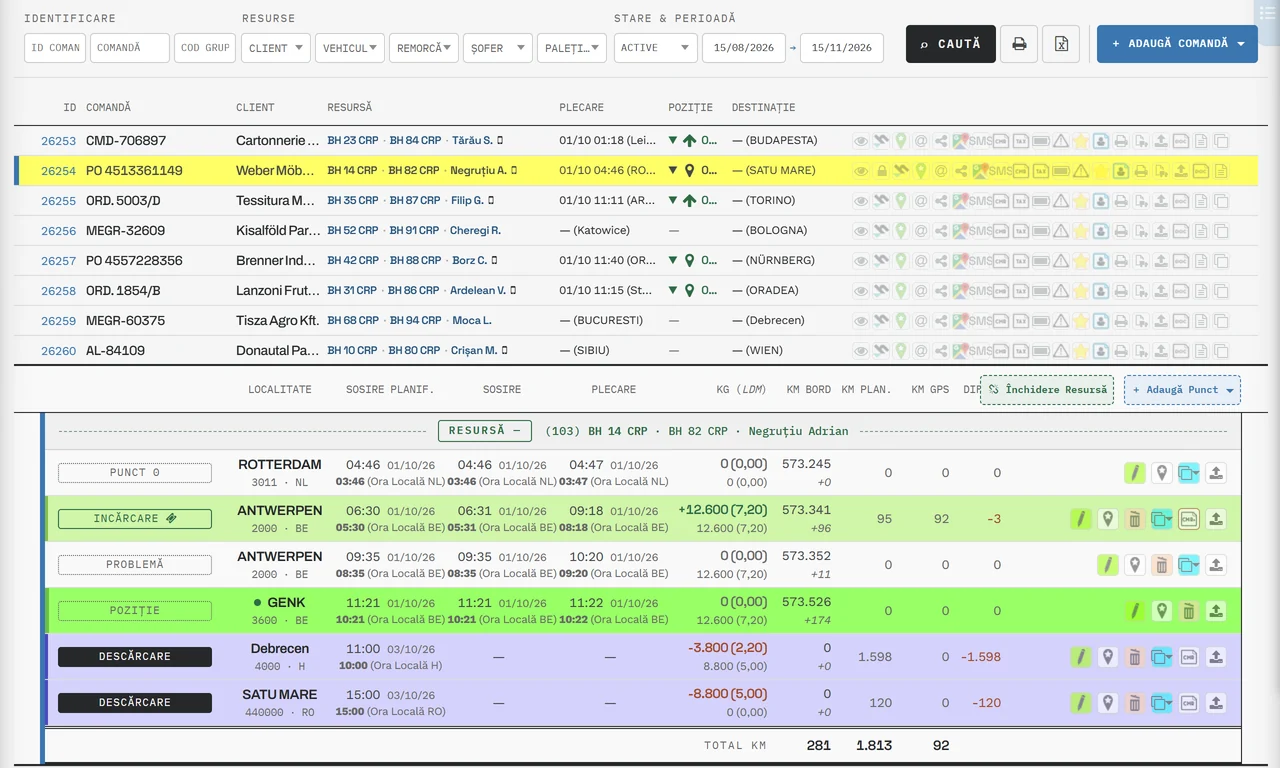Click the TAX icon in the MEGR-32609 row
The image size is (1280, 768).
(1021, 231)
